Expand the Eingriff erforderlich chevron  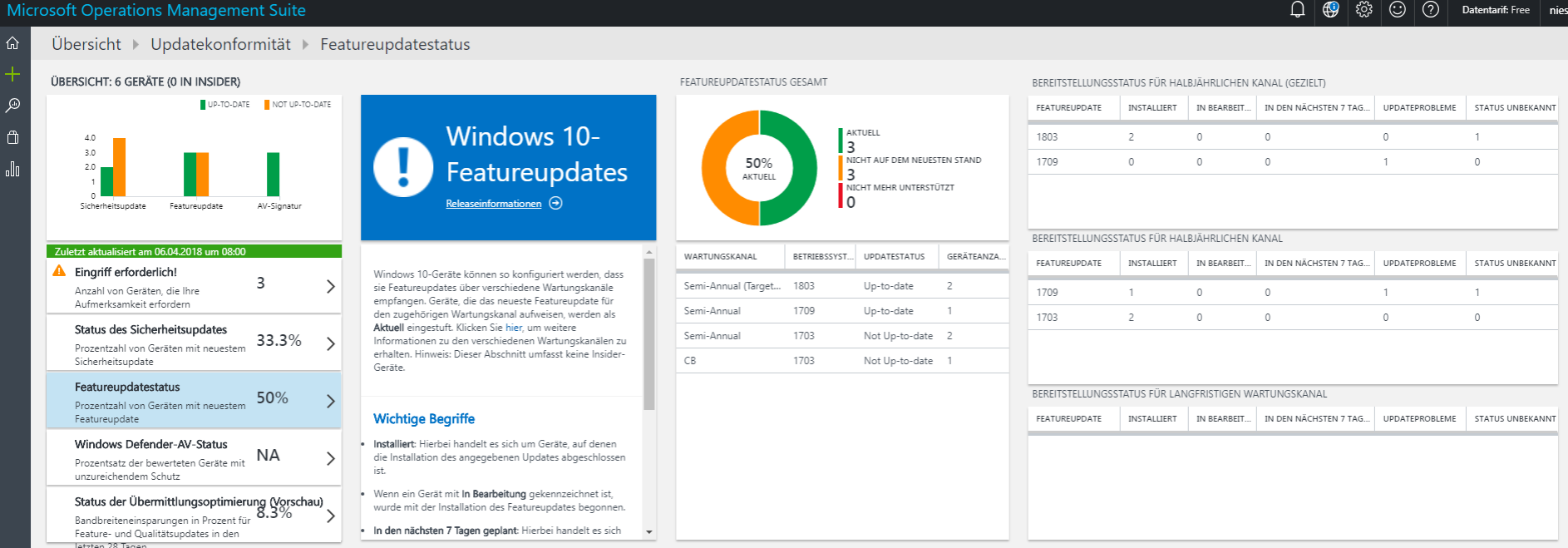(x=330, y=286)
